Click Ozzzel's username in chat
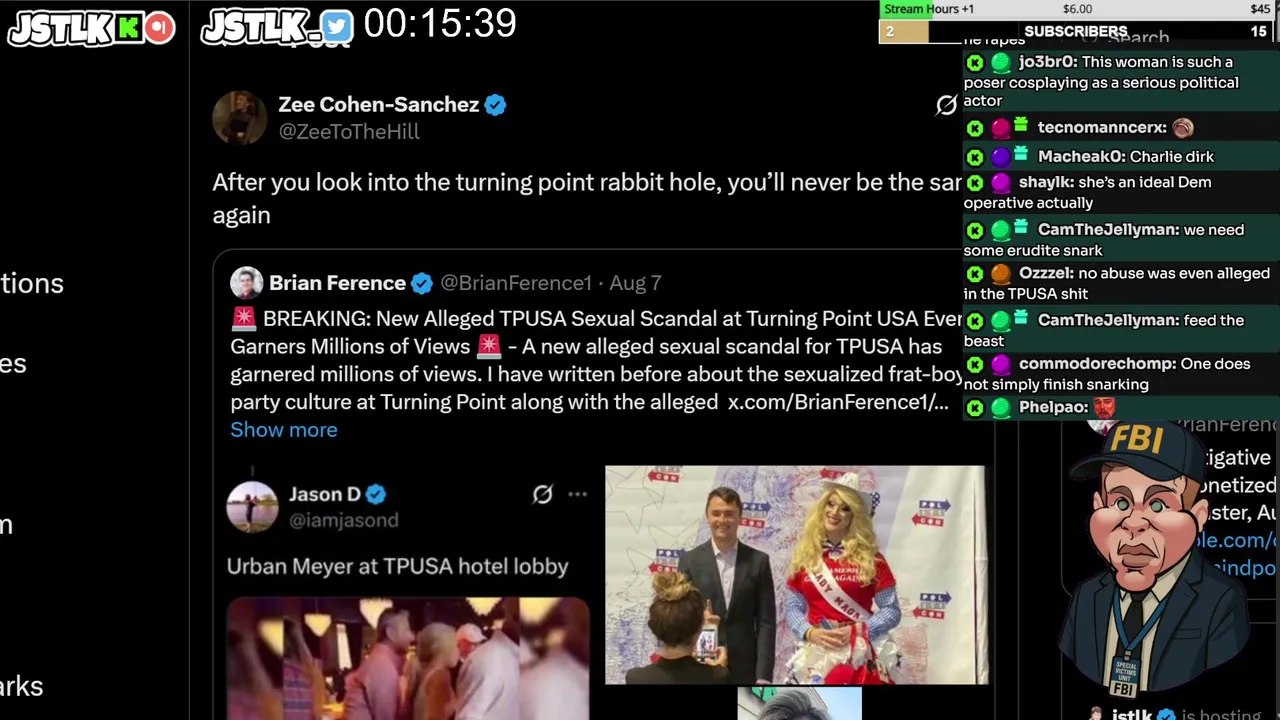This screenshot has height=720, width=1280. tap(1046, 273)
